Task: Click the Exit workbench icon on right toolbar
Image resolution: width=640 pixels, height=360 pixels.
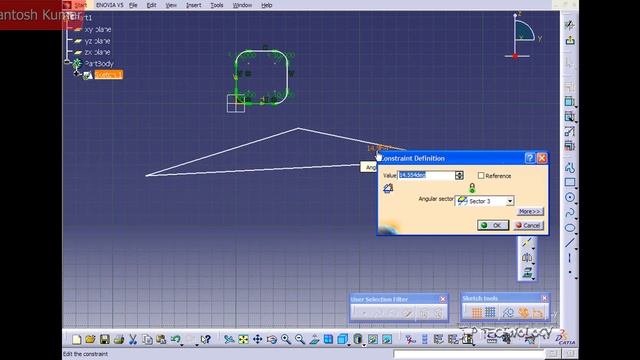Action: pyautogui.click(x=570, y=40)
